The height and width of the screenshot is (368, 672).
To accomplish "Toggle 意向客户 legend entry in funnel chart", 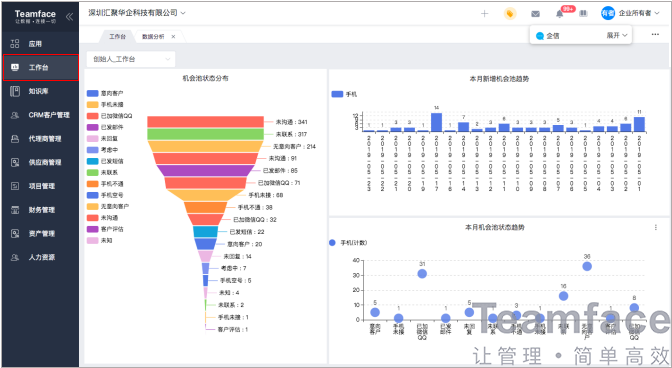I will [x=105, y=93].
